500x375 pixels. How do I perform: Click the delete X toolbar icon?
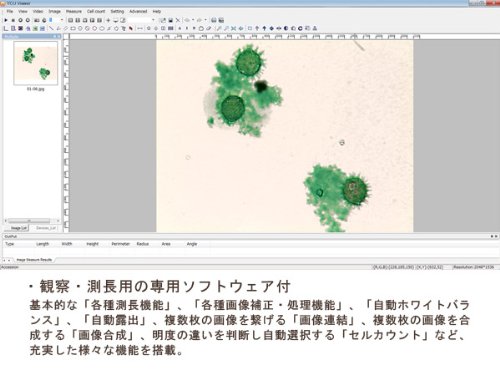178,20
